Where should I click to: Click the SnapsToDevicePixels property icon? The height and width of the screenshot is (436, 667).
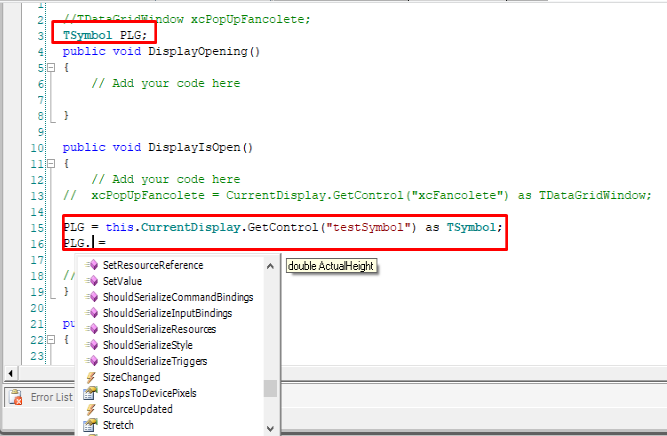click(x=91, y=393)
